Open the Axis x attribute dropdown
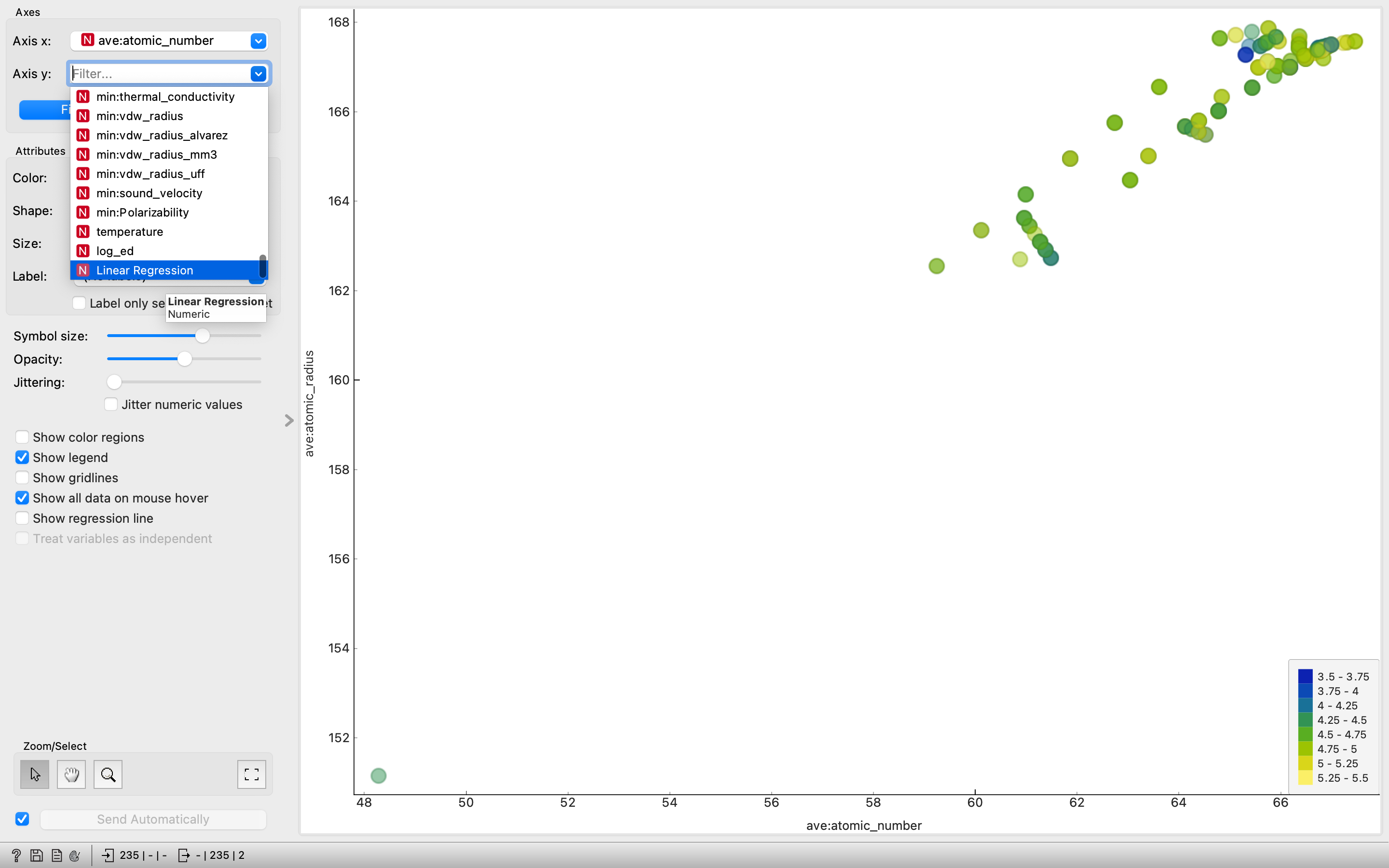The image size is (1389, 868). click(x=258, y=41)
